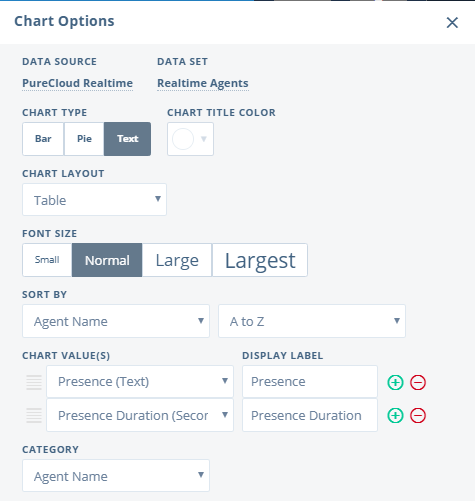Close the Chart Options panel
Screen dimensions: 475x501
coord(452,23)
